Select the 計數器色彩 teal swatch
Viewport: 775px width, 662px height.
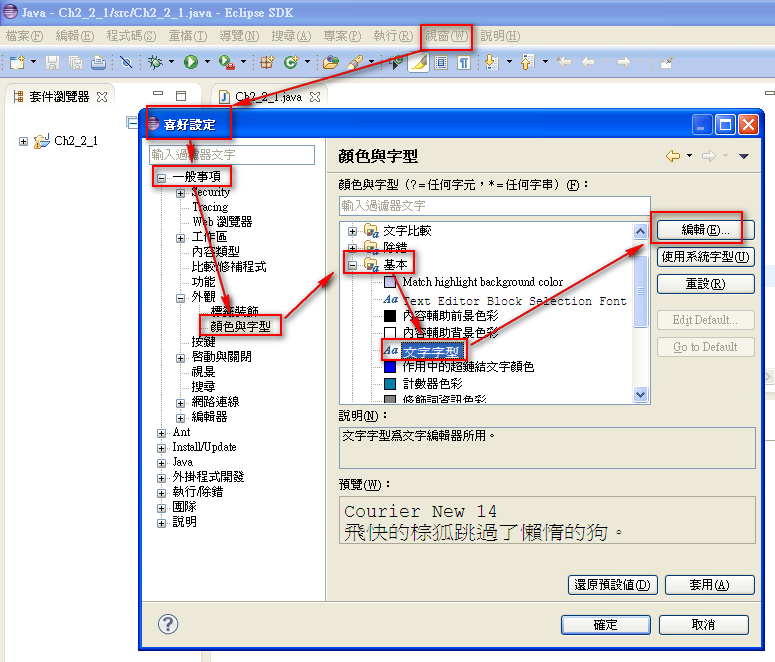point(390,384)
